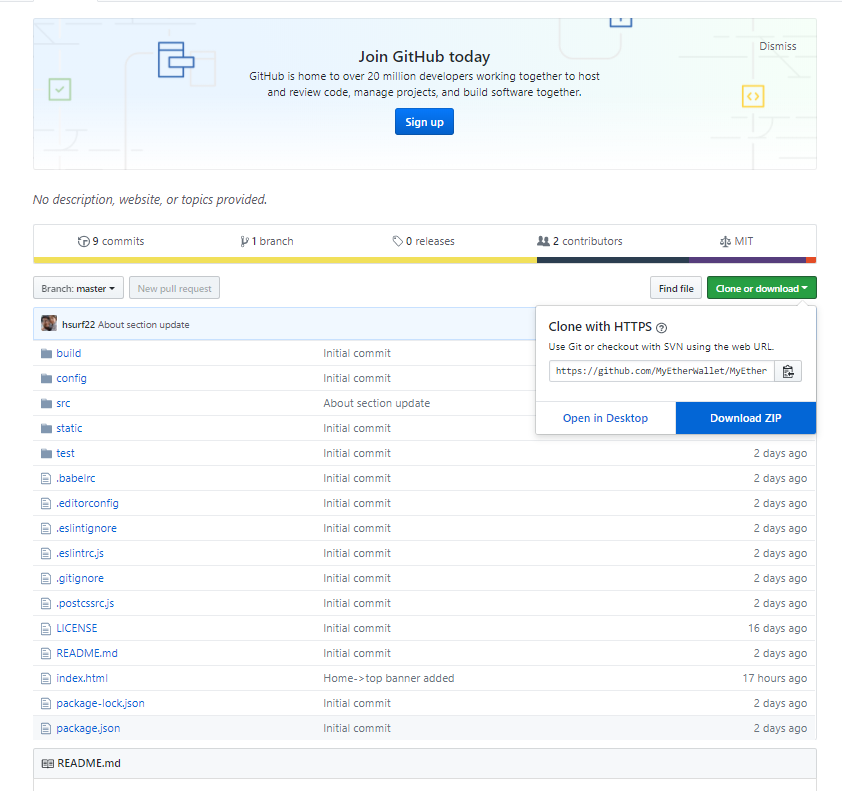Click the config folder icon
842x791 pixels.
click(x=46, y=379)
